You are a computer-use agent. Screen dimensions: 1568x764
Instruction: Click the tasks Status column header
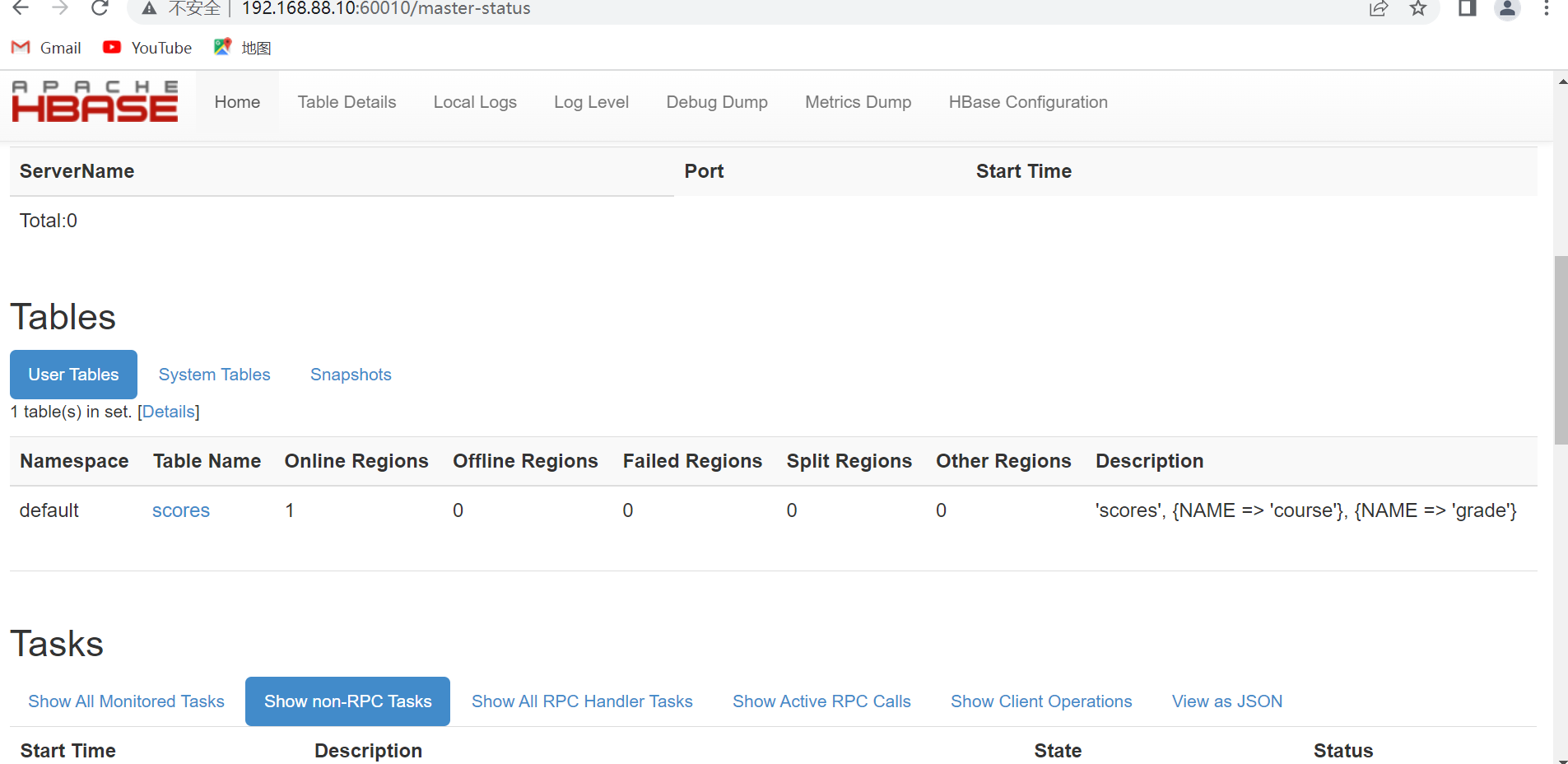1343,751
